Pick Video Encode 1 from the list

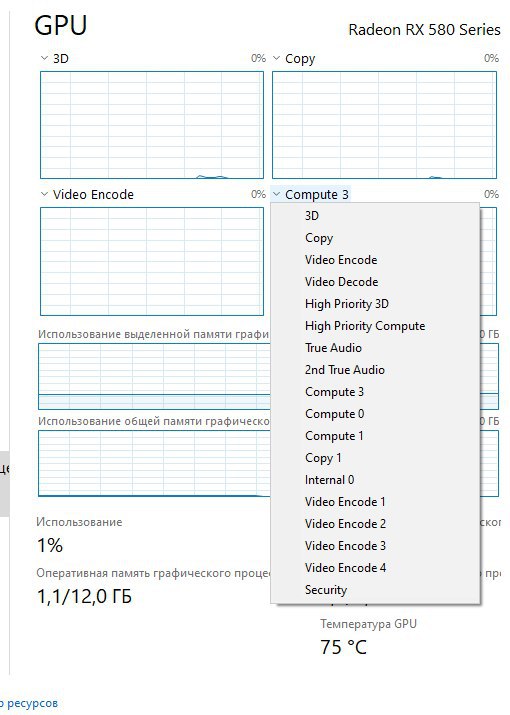[x=375, y=502]
